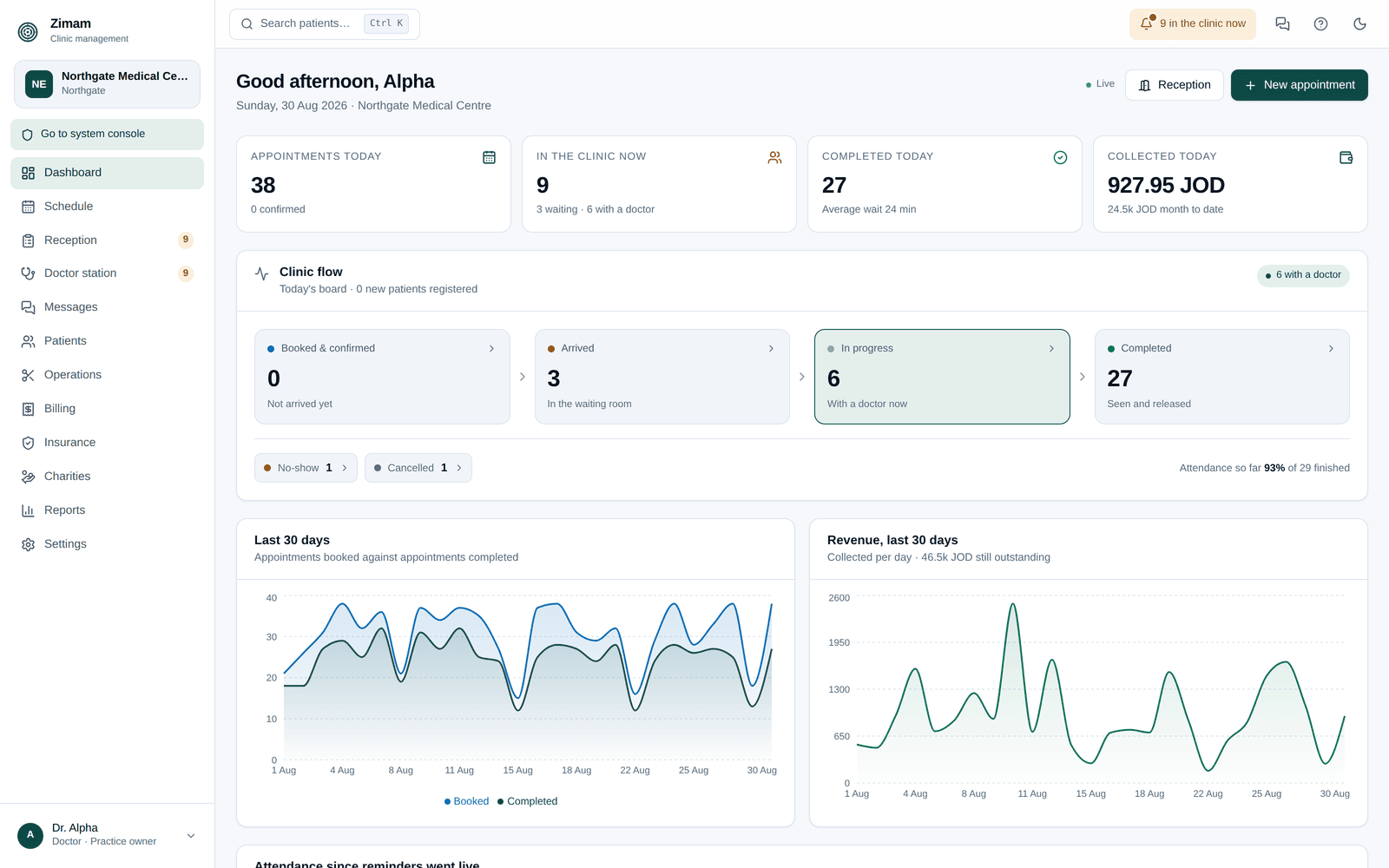Click the check circle icon in Completed Today card
The width and height of the screenshot is (1389, 868).
tap(1060, 157)
